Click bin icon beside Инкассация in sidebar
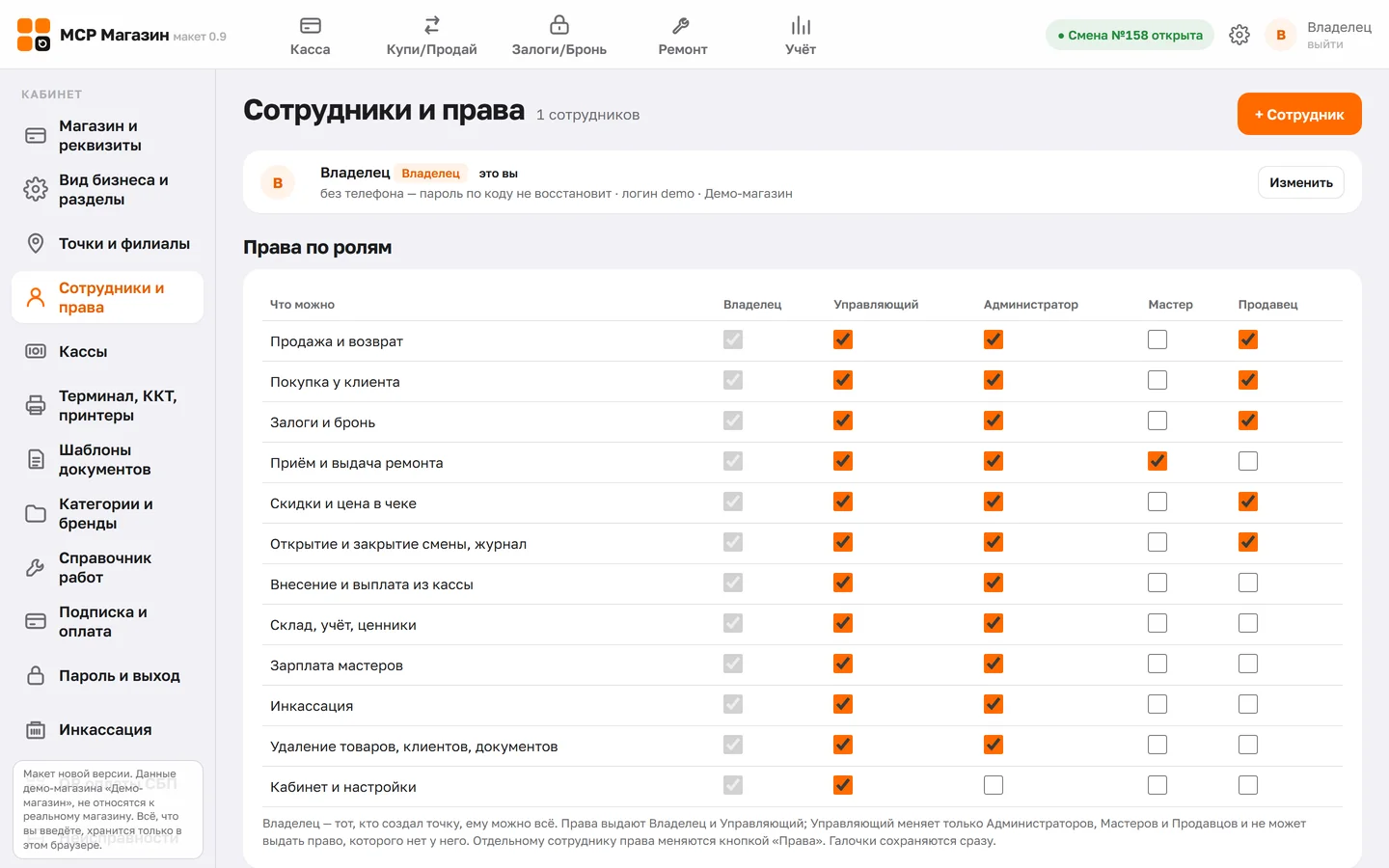Image resolution: width=1389 pixels, height=868 pixels. (36, 730)
